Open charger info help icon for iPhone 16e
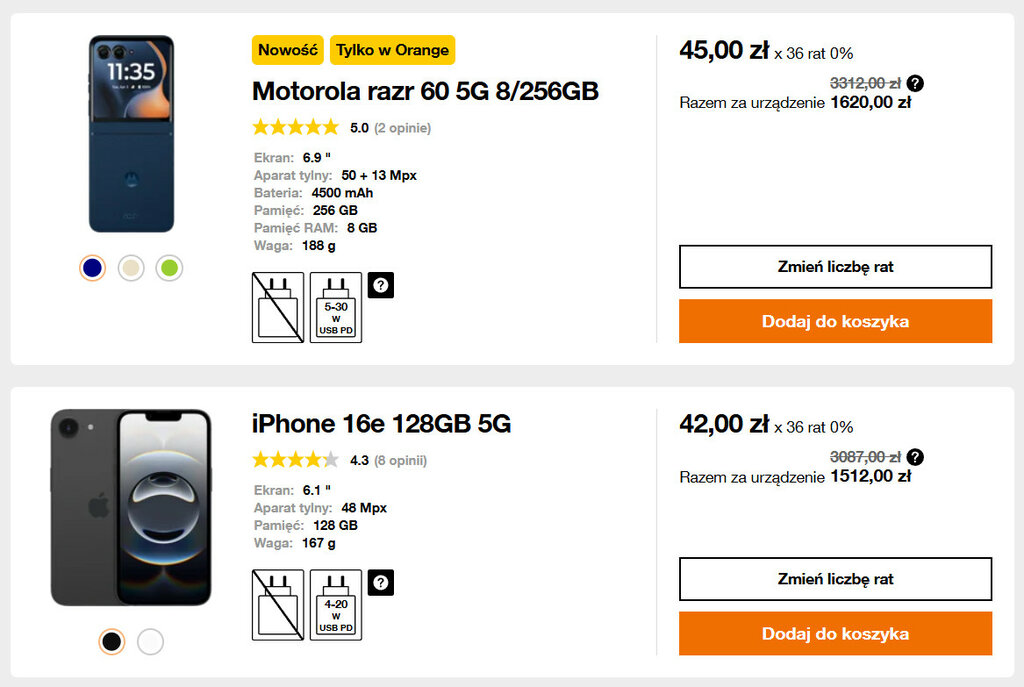Viewport: 1024px width, 687px height. tap(381, 582)
